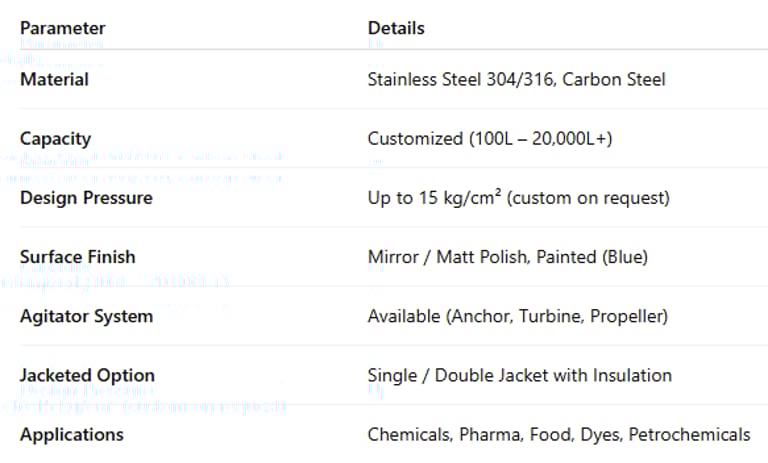This screenshot has height=463, width=768.
Task: Click the "Carbon Steel" material text
Action: click(614, 79)
